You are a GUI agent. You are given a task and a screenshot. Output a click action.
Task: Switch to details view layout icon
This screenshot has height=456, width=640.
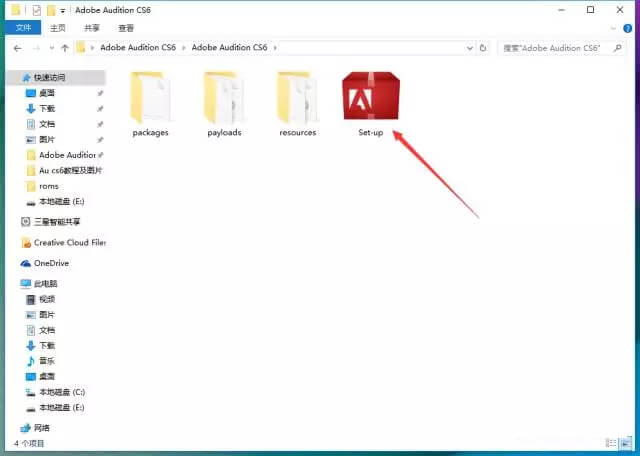coord(611,443)
